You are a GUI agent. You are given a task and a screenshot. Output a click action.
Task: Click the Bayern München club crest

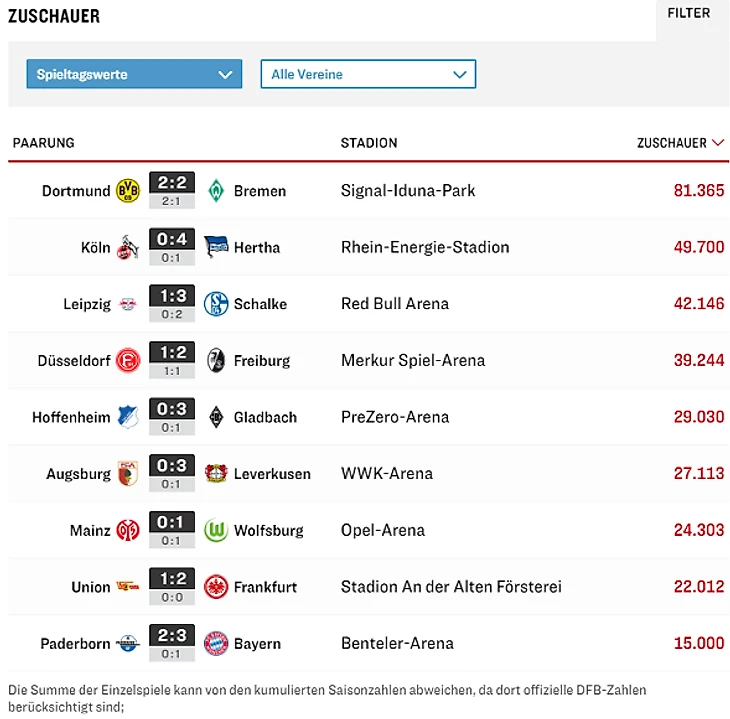pyautogui.click(x=216, y=643)
